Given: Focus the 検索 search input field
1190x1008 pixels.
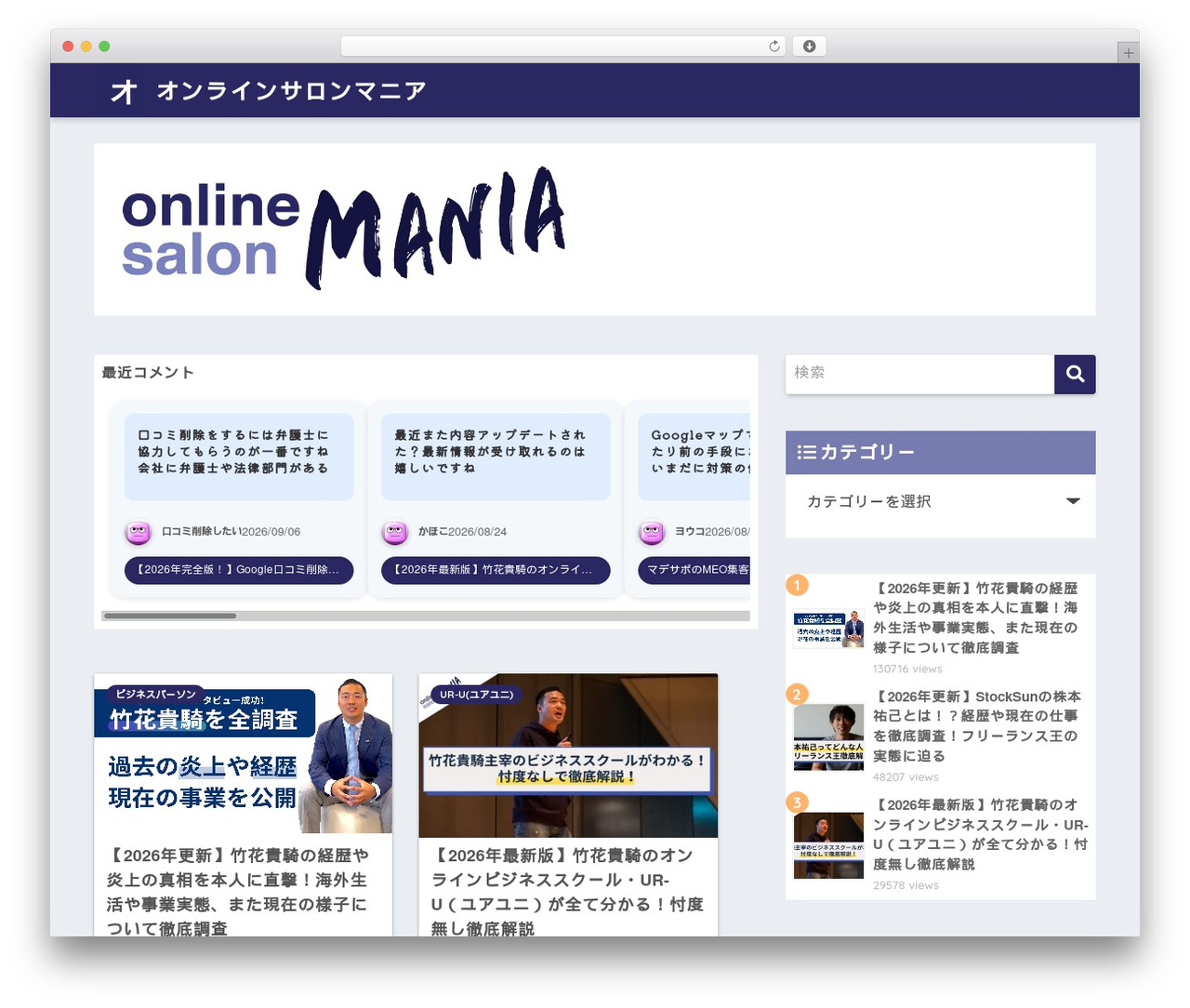Looking at the screenshot, I should tap(919, 374).
